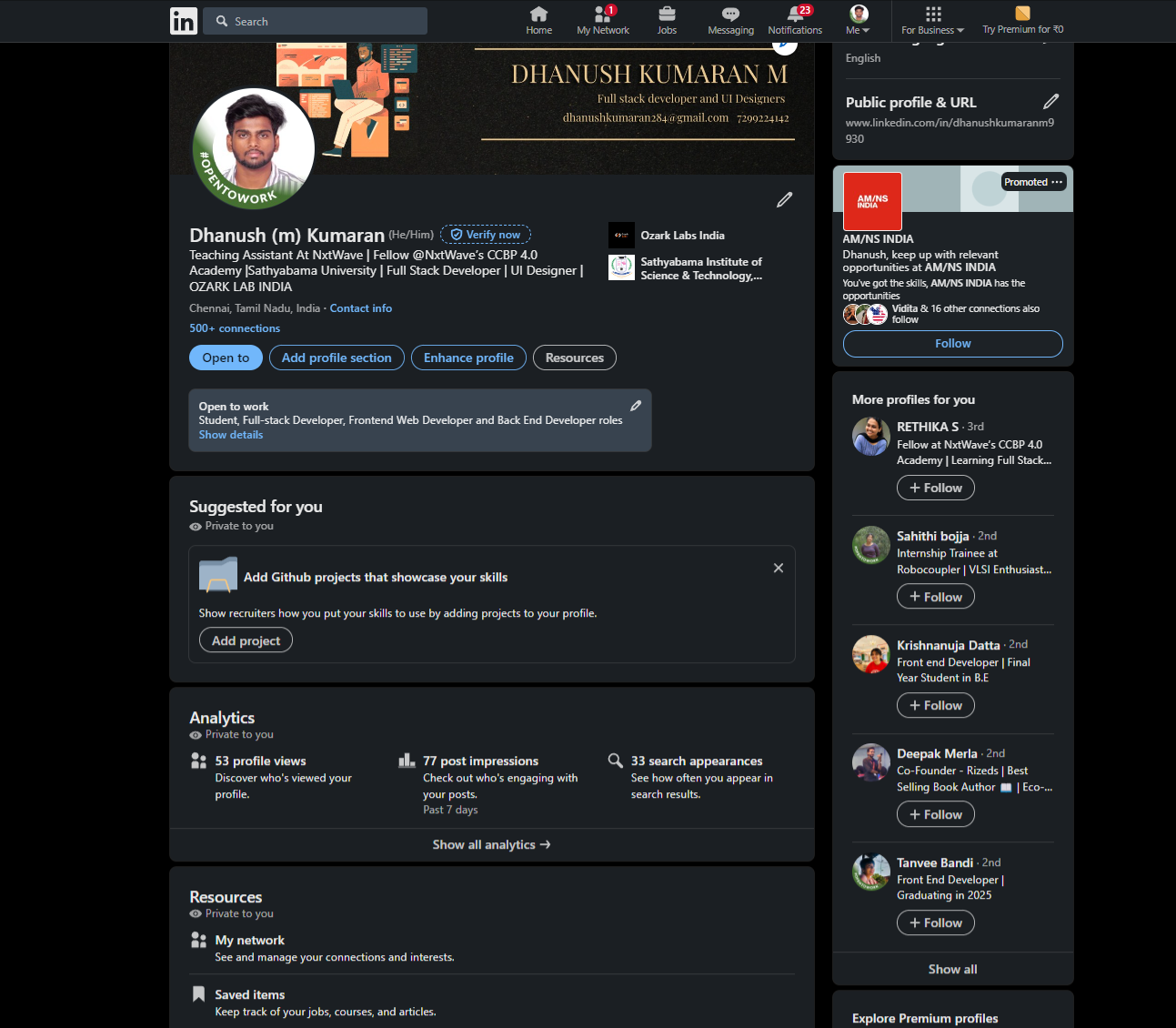Viewport: 1176px width, 1028px height.
Task: Follow Tanvee Bandi
Action: [935, 922]
